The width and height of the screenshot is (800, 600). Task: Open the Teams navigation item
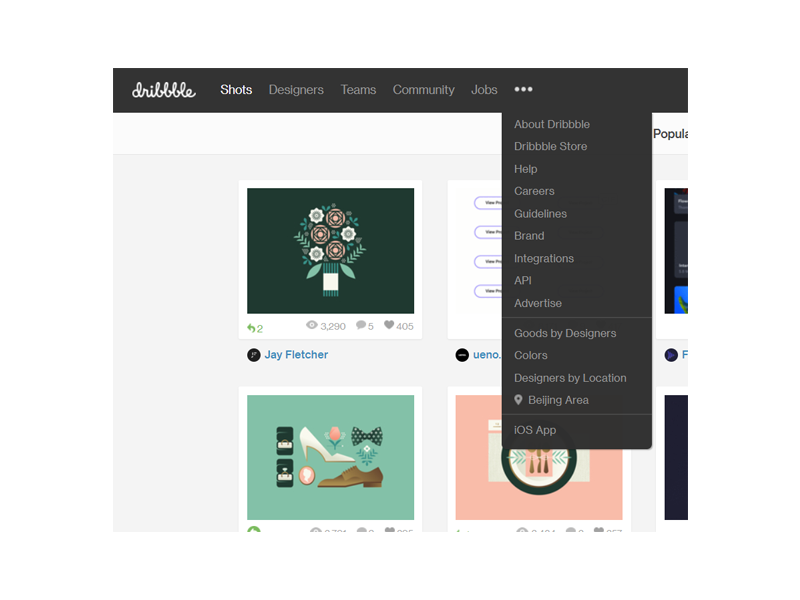tap(358, 90)
